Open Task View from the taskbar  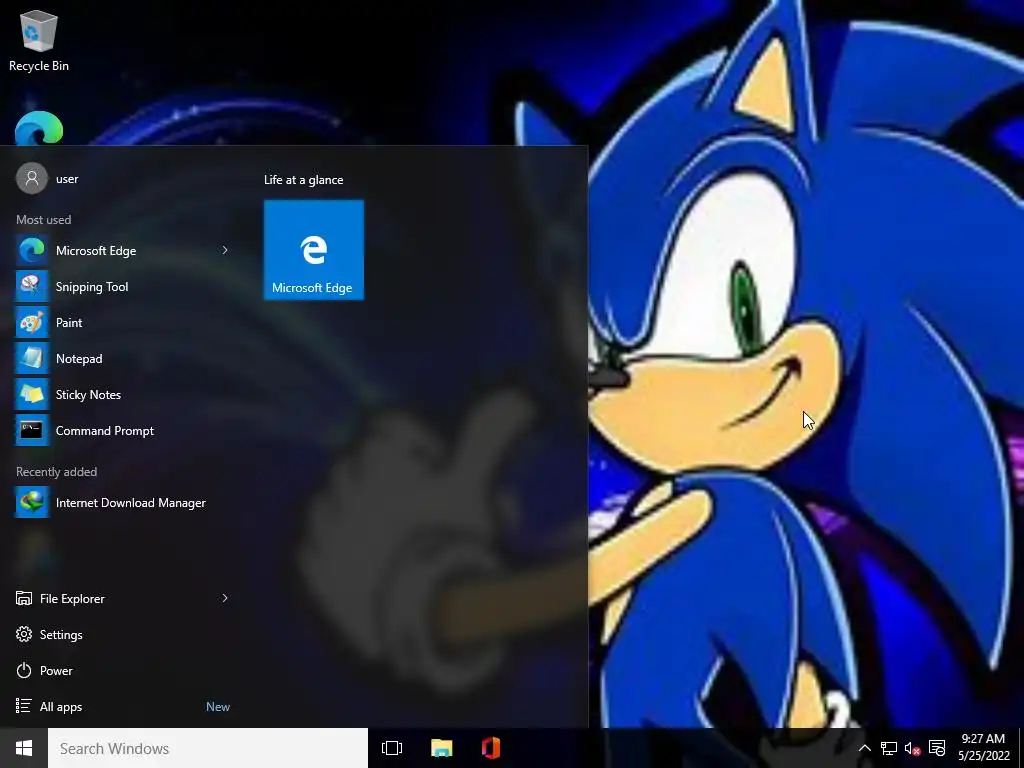point(392,748)
